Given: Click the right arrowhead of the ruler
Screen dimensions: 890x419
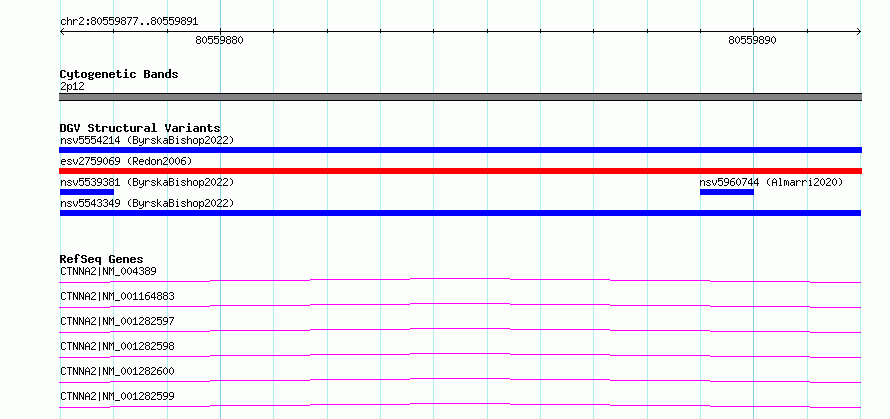Looking at the screenshot, I should coord(859,32).
